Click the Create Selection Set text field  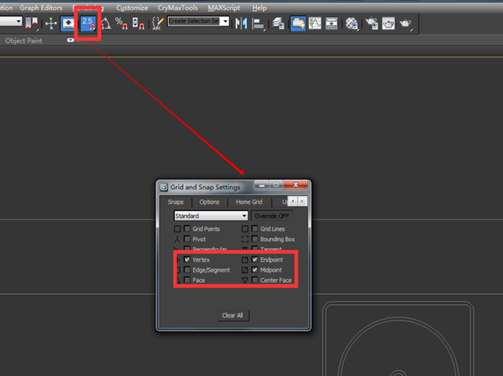(194, 21)
